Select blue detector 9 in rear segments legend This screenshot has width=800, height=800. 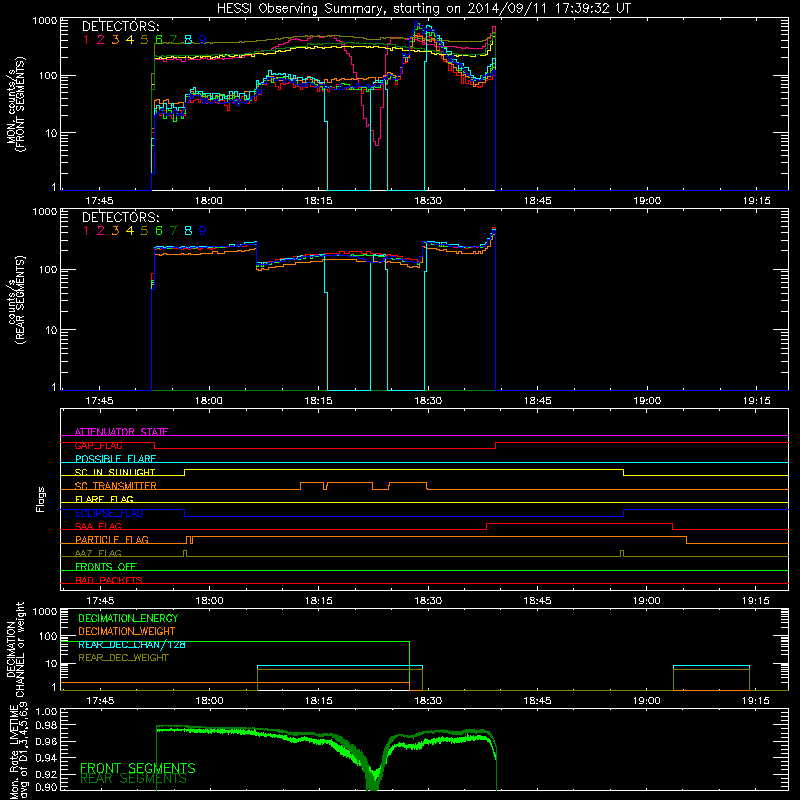point(203,231)
